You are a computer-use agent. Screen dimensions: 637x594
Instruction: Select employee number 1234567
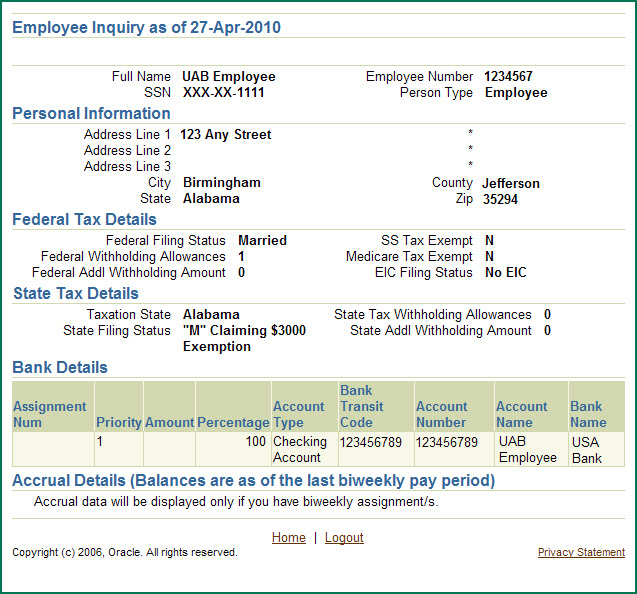click(508, 76)
